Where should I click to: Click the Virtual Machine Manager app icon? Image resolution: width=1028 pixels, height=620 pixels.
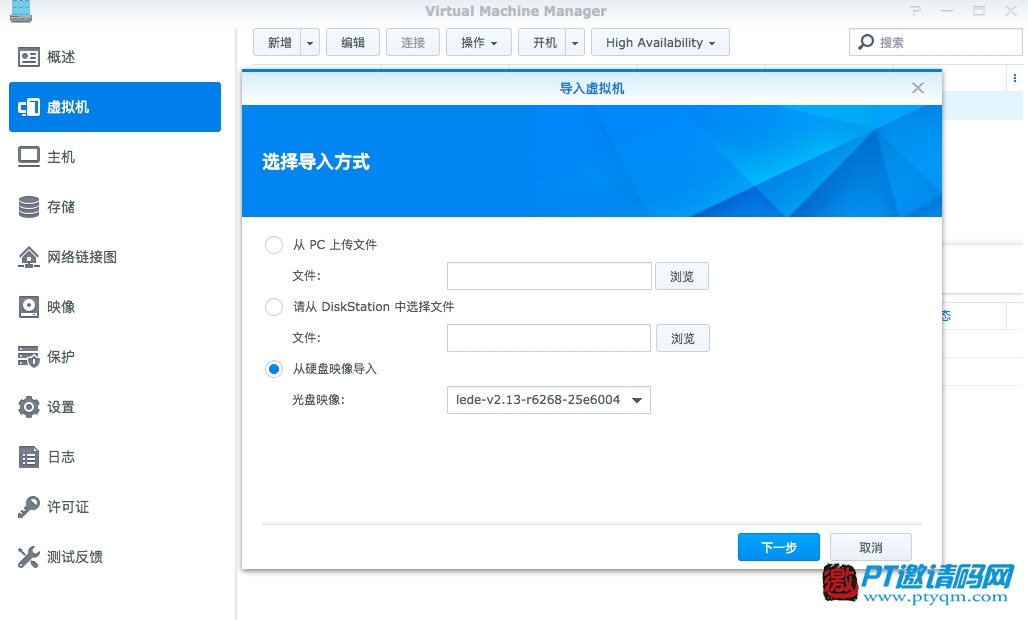pyautogui.click(x=21, y=11)
